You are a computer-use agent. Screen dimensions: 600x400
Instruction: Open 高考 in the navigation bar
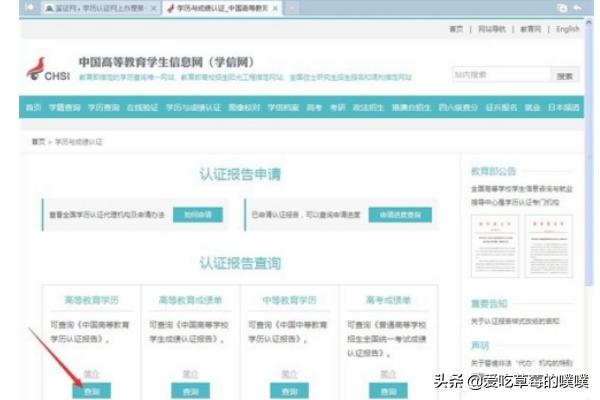pyautogui.click(x=314, y=108)
